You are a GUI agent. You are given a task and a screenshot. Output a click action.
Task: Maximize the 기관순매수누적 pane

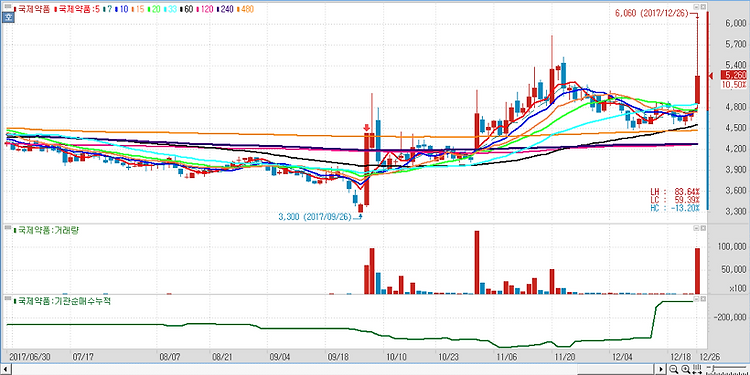pyautogui.click(x=703, y=298)
